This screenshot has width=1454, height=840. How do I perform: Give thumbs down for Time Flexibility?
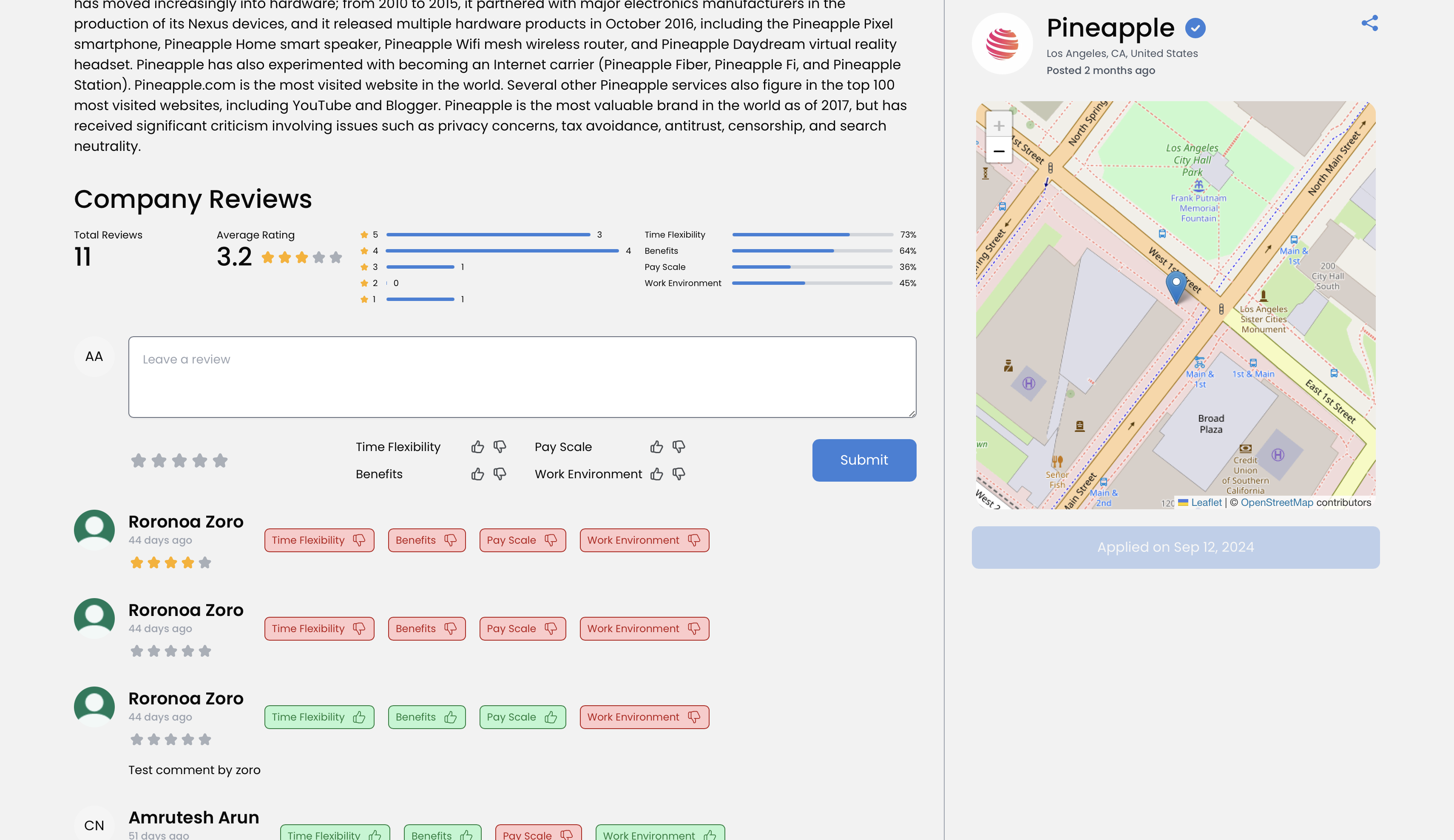click(500, 447)
